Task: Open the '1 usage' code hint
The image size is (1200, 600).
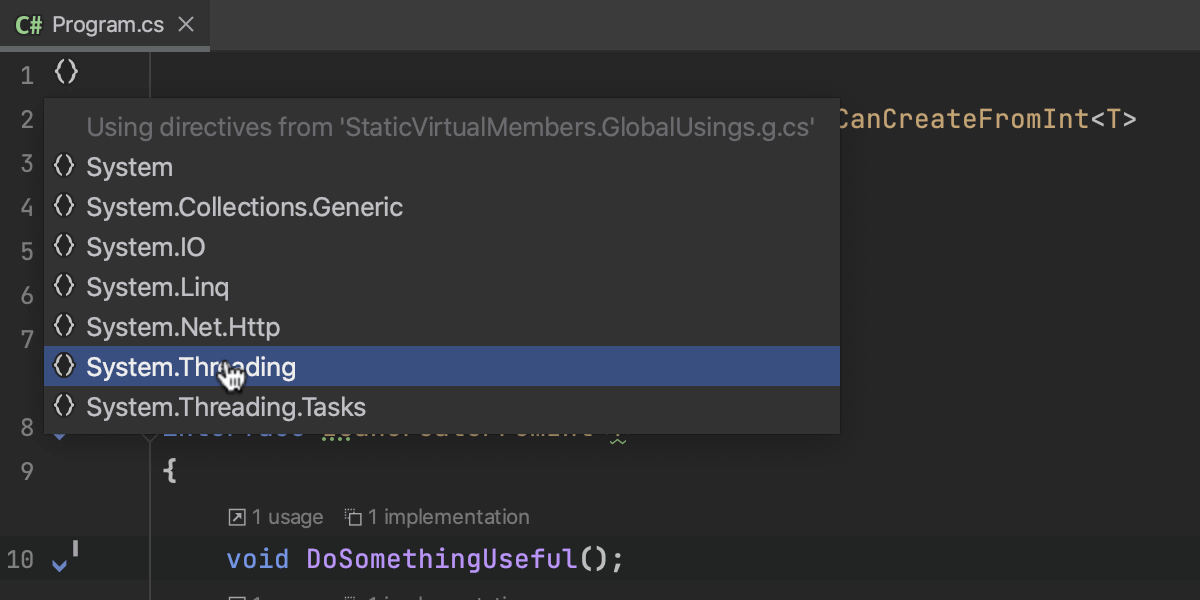Action: pos(287,517)
